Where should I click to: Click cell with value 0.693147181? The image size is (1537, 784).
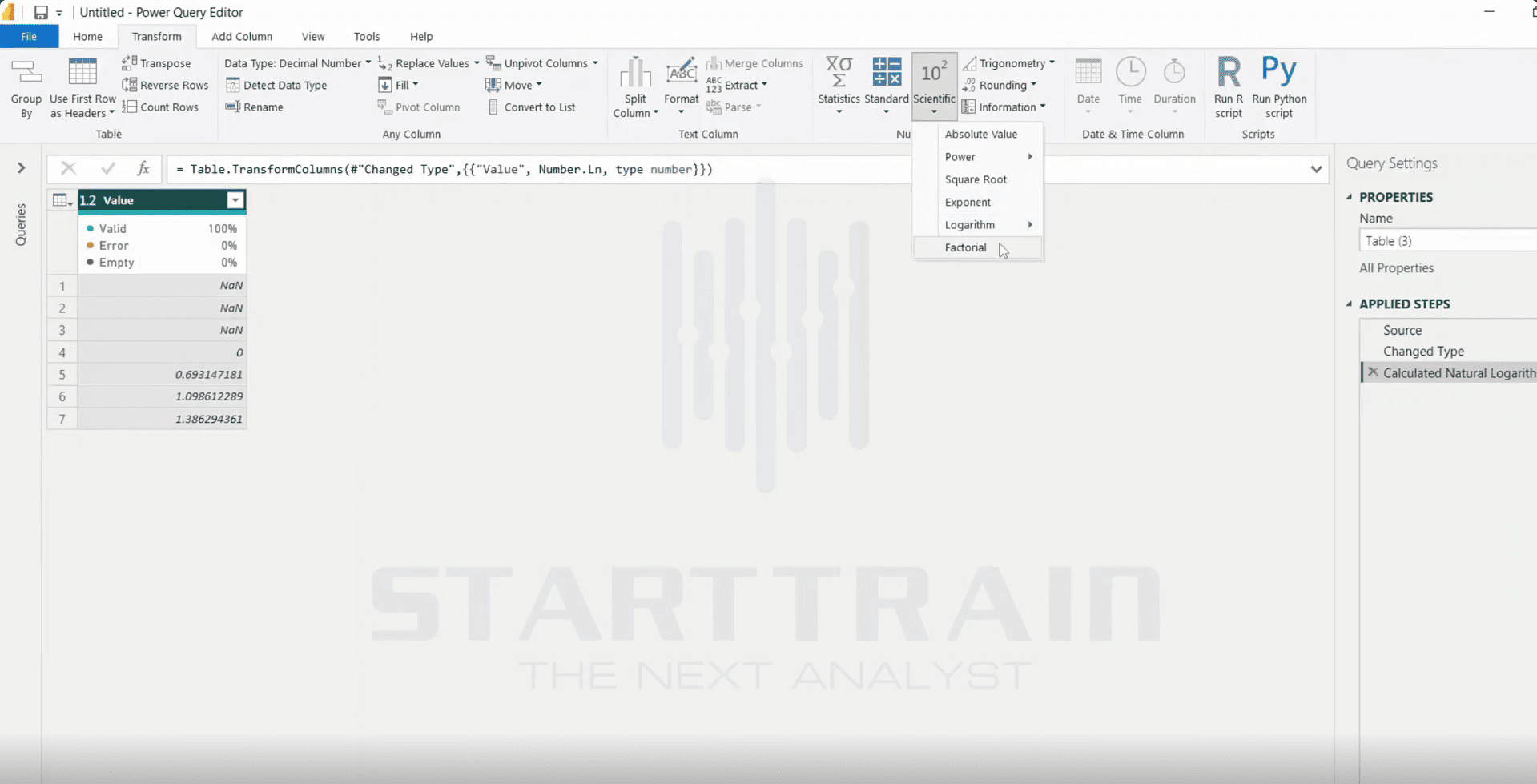tap(161, 374)
